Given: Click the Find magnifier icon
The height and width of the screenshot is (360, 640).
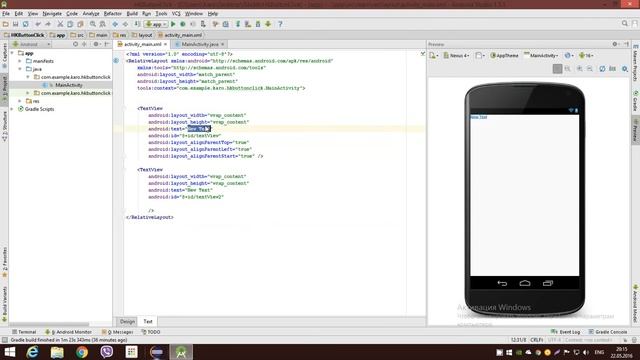Looking at the screenshot, I should 93,24.
